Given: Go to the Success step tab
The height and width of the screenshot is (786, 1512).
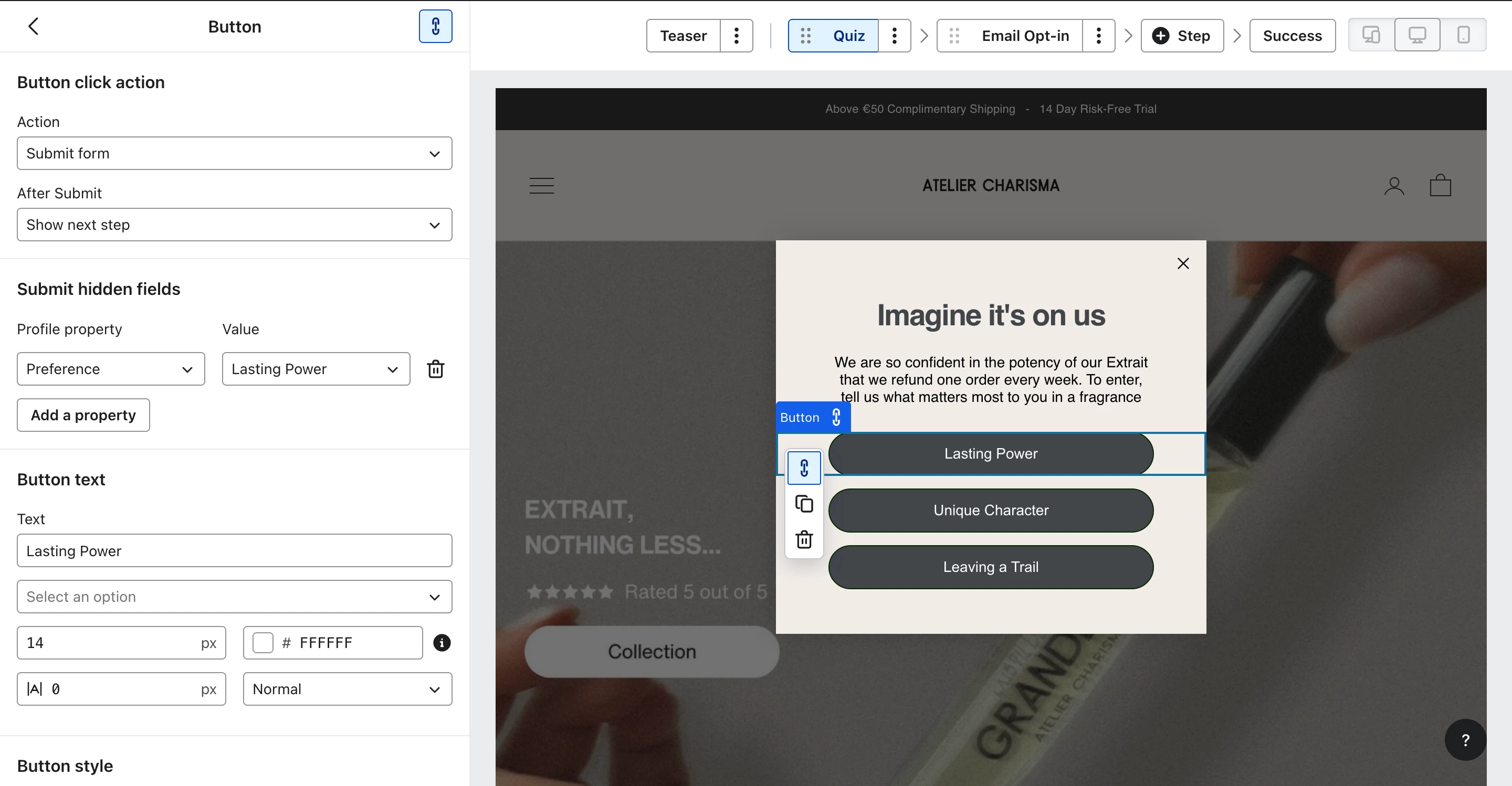Looking at the screenshot, I should pyautogui.click(x=1292, y=36).
